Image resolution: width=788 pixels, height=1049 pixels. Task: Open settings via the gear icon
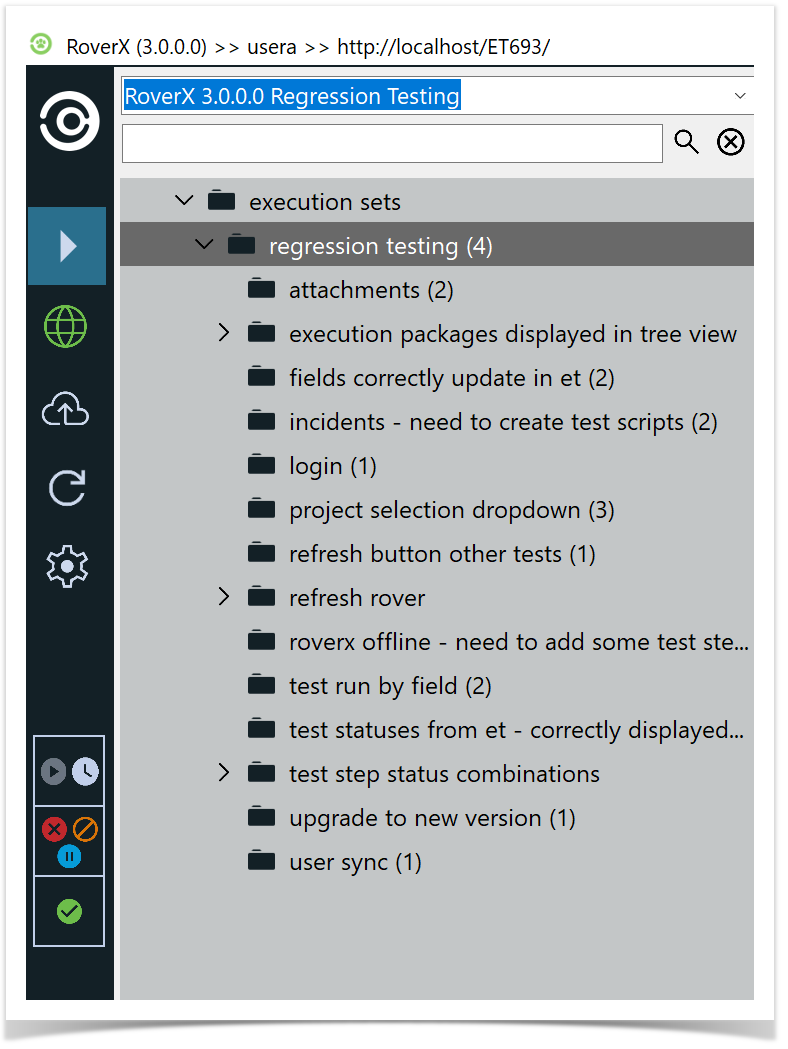(x=67, y=567)
